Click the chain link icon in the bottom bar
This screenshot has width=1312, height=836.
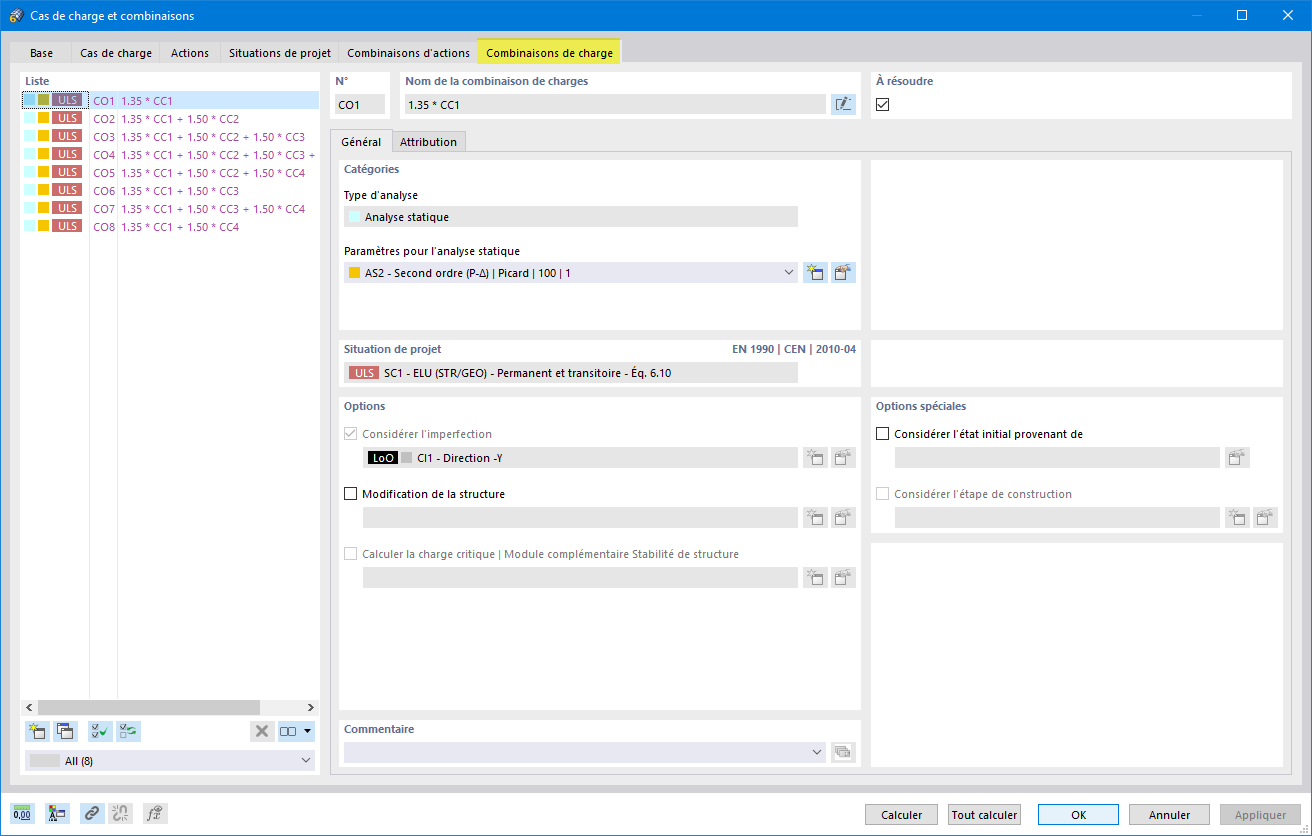[x=92, y=814]
